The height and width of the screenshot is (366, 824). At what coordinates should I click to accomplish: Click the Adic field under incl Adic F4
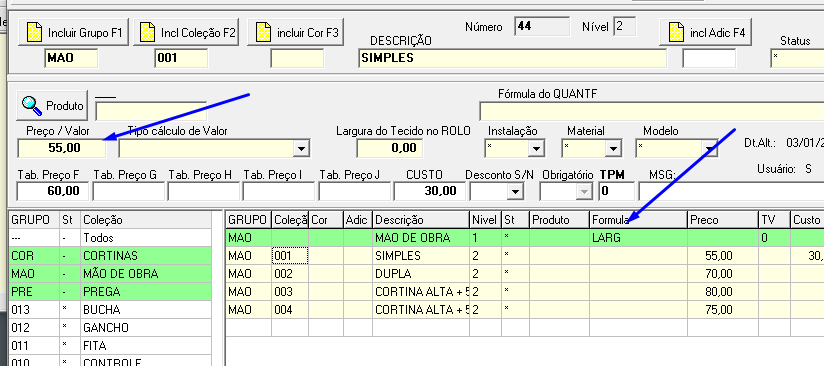click(709, 58)
